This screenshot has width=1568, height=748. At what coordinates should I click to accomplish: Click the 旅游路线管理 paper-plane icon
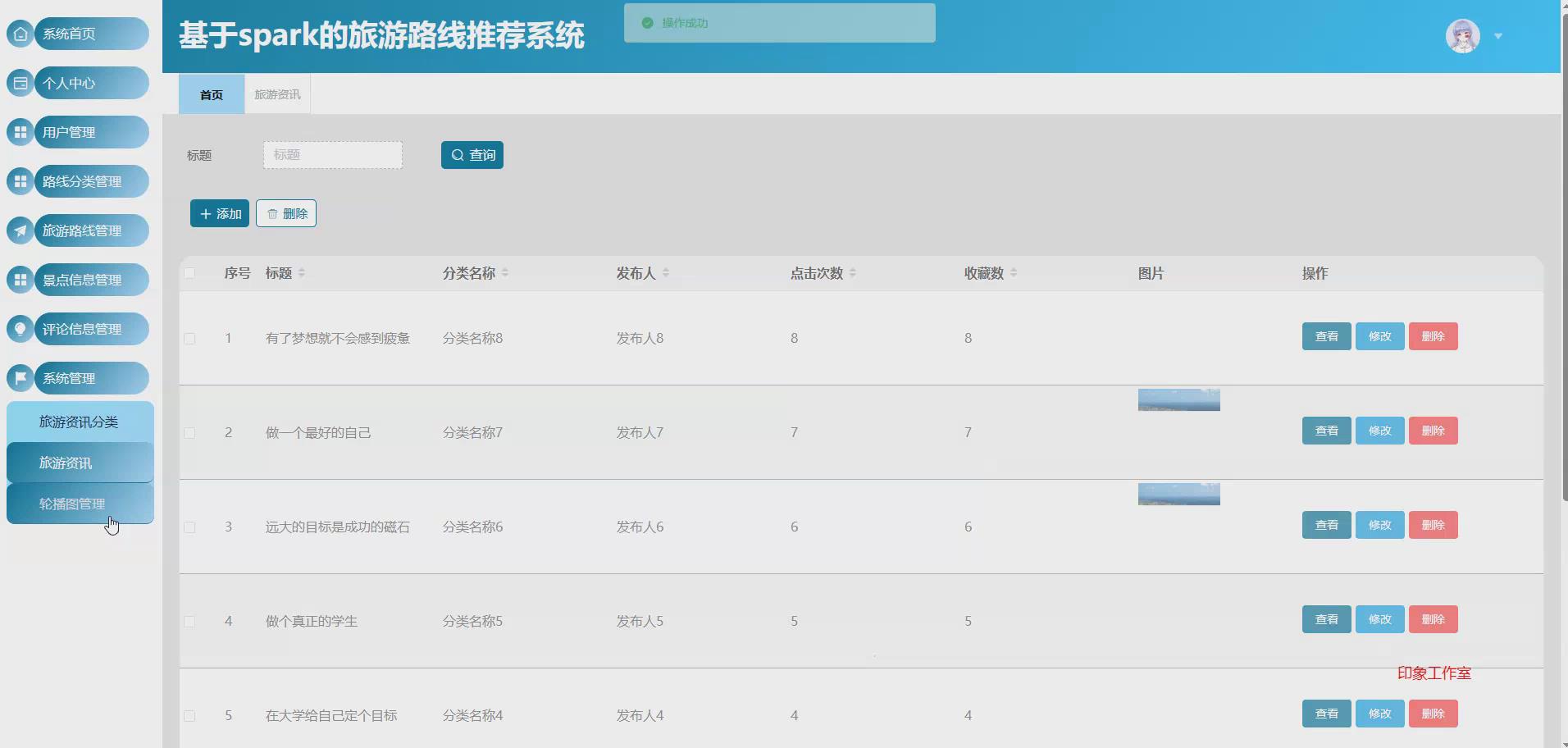point(20,230)
